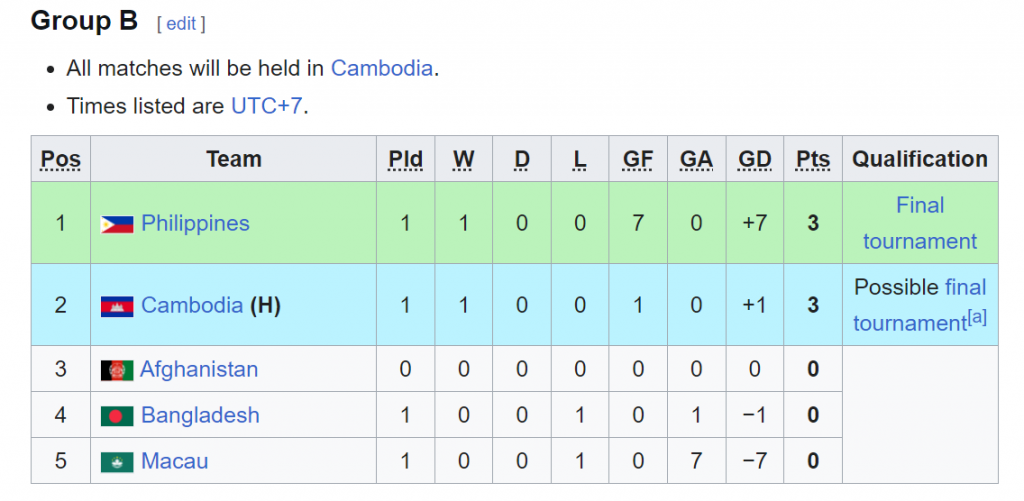This screenshot has width=1024, height=501.
Task: Click the Philippines flag icon
Action: [117, 224]
